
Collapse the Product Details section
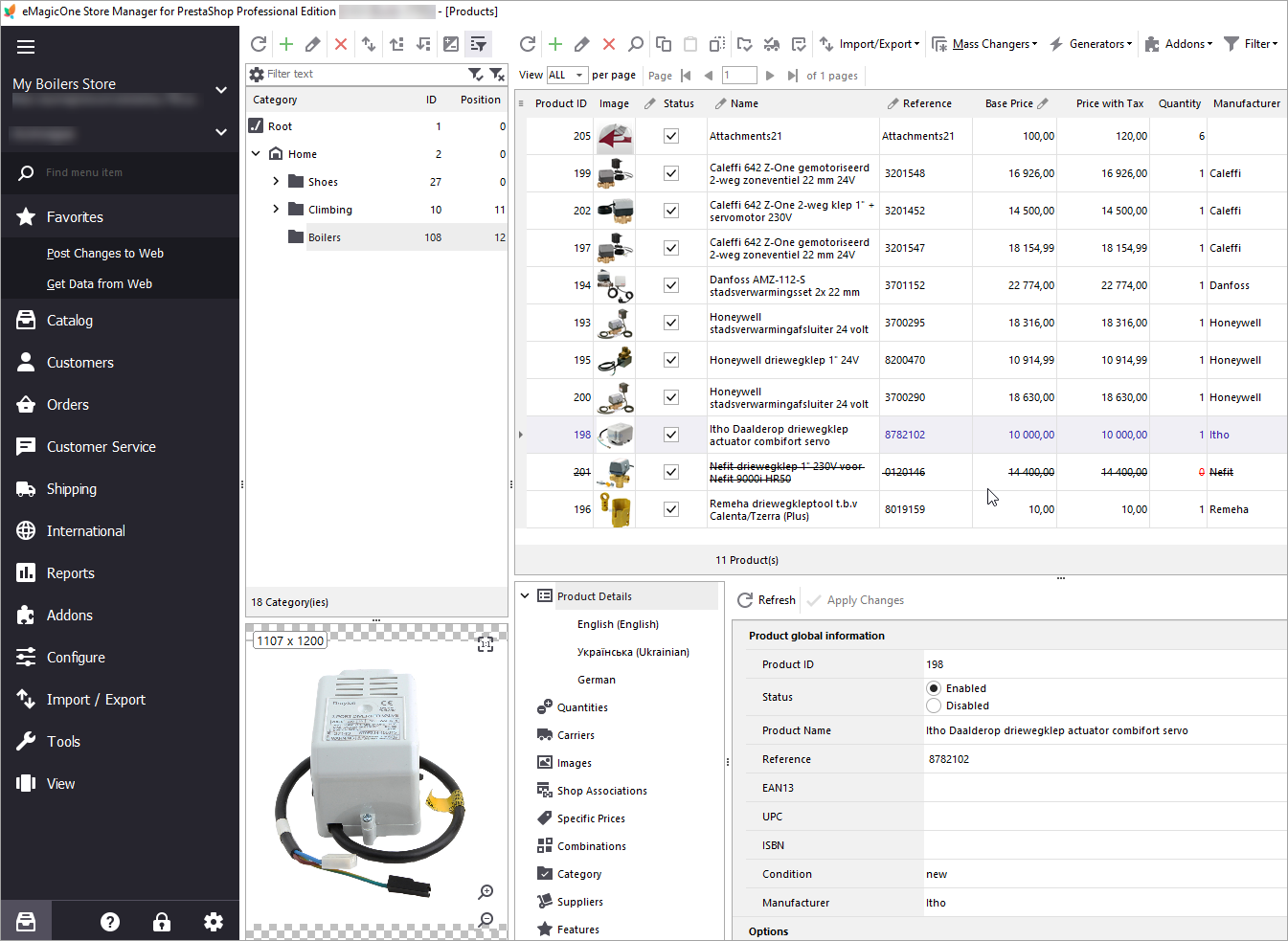coord(525,595)
